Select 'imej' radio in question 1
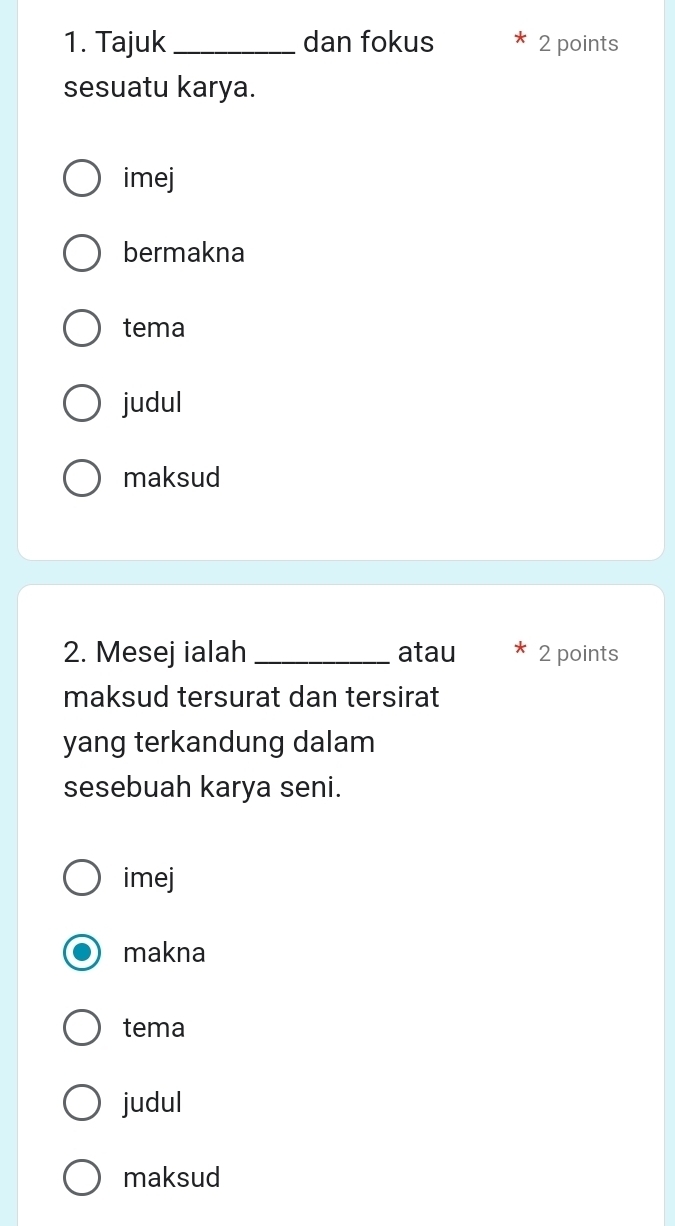The image size is (675, 1226). click(82, 179)
